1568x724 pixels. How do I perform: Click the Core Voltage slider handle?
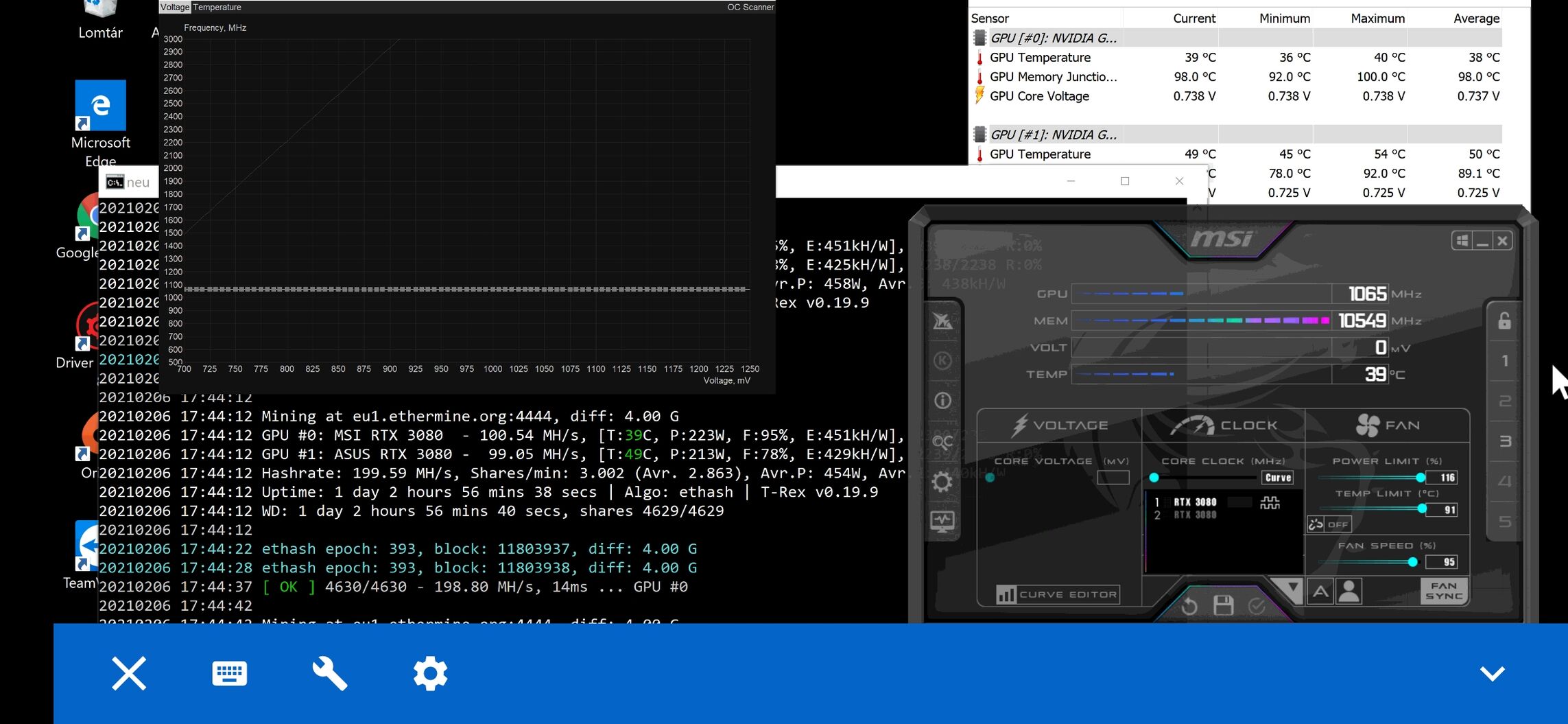[x=990, y=478]
